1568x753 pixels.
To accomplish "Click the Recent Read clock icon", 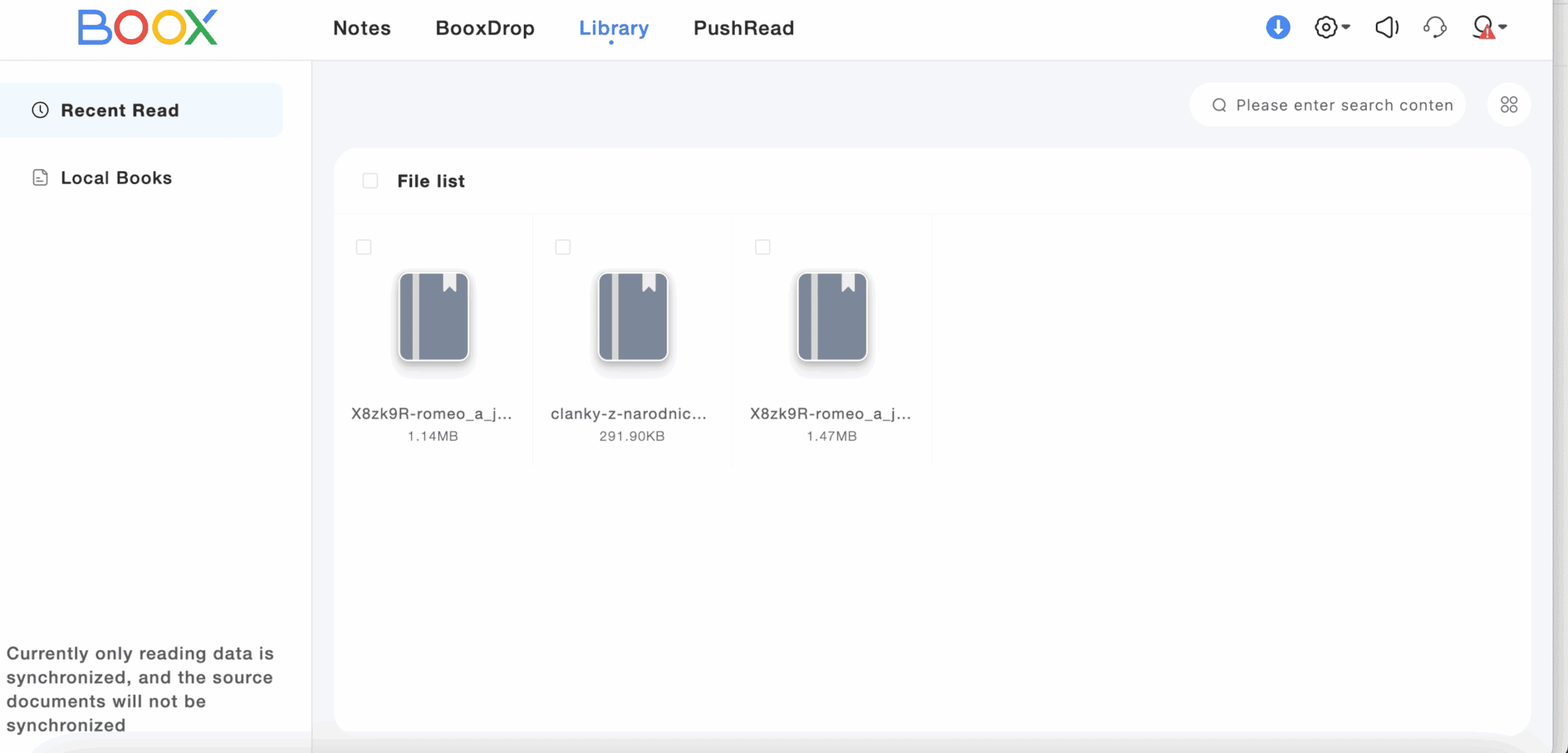I will coord(40,110).
